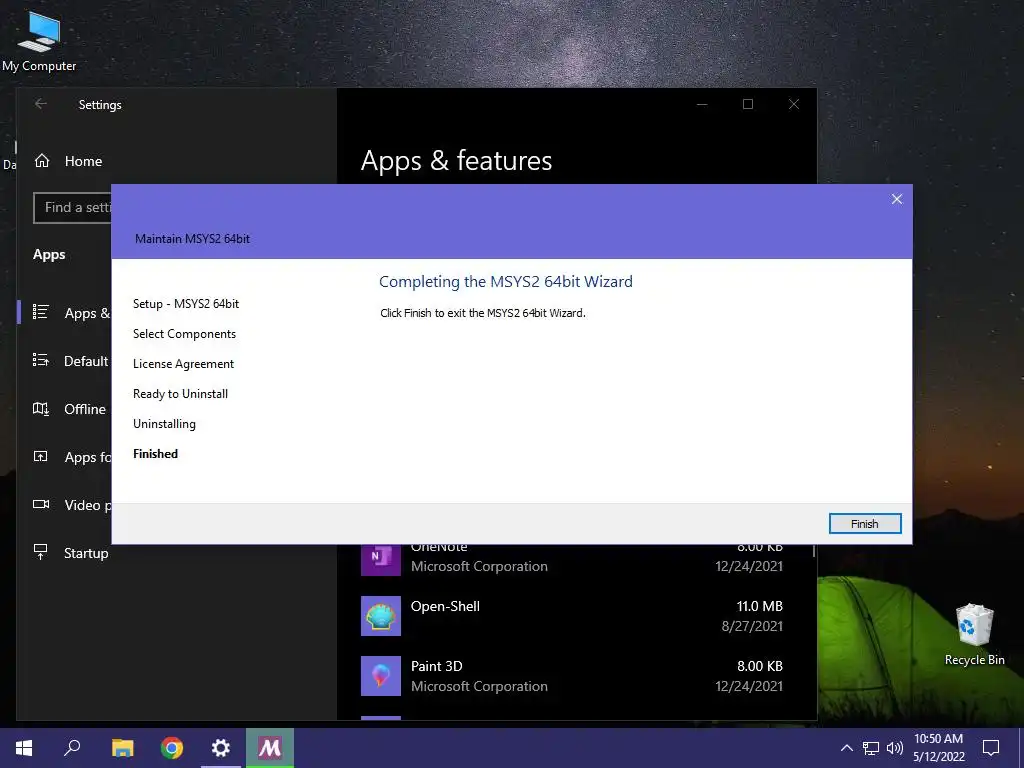This screenshot has height=768, width=1024.
Task: Open the Recycle Bin desktop icon
Action: [974, 635]
